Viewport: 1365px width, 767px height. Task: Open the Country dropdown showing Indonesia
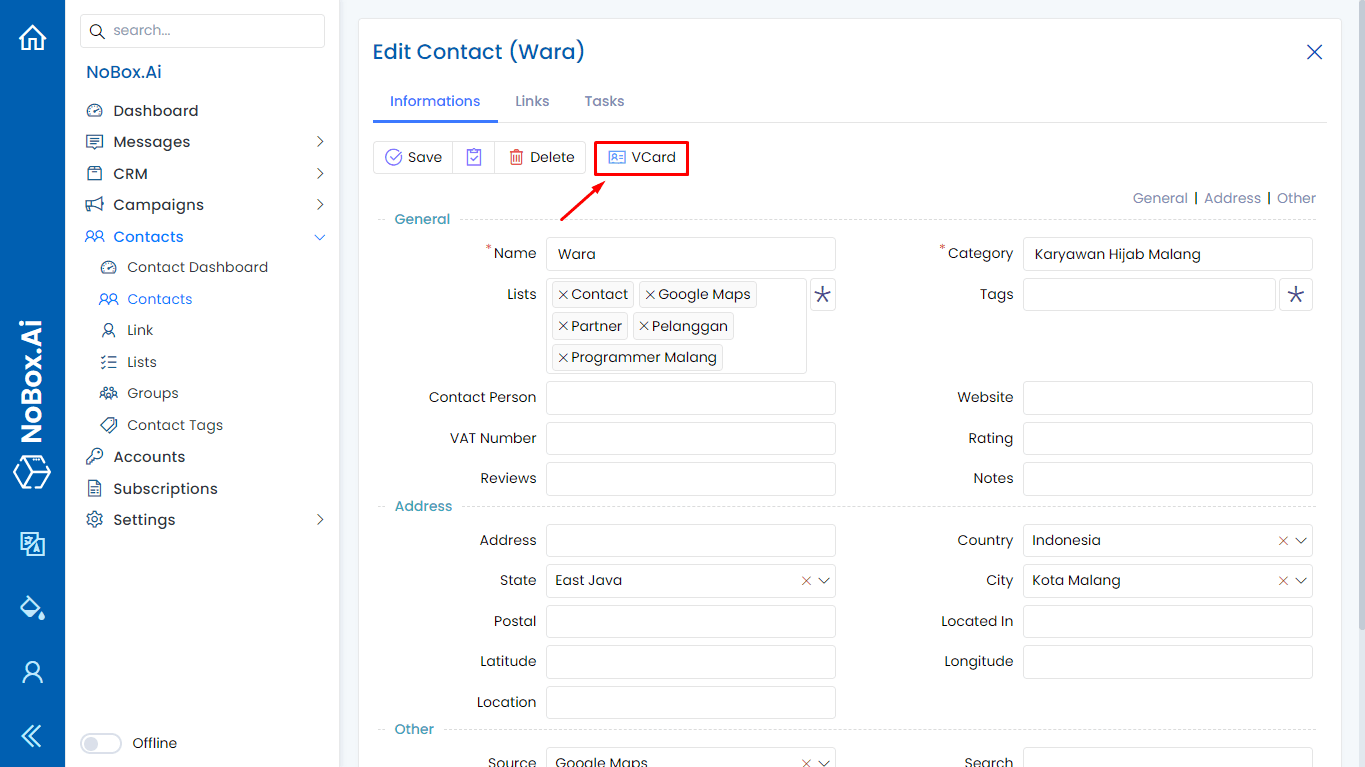pos(1302,540)
